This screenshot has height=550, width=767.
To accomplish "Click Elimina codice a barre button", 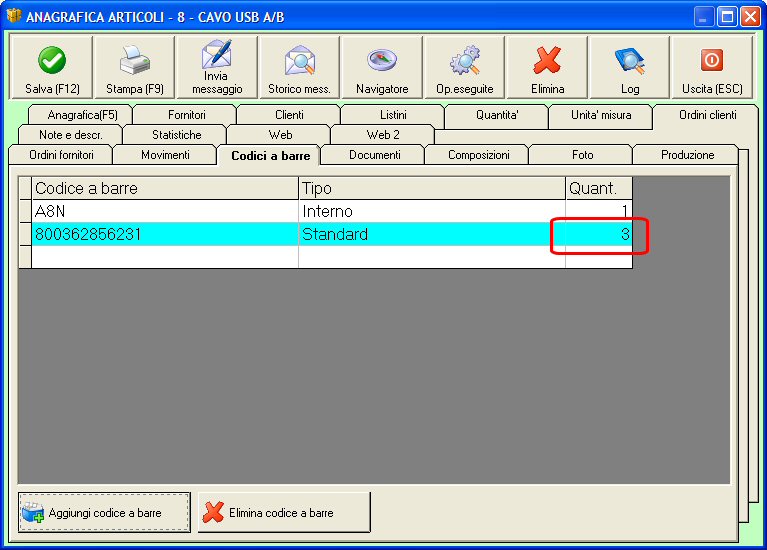I will pyautogui.click(x=284, y=512).
